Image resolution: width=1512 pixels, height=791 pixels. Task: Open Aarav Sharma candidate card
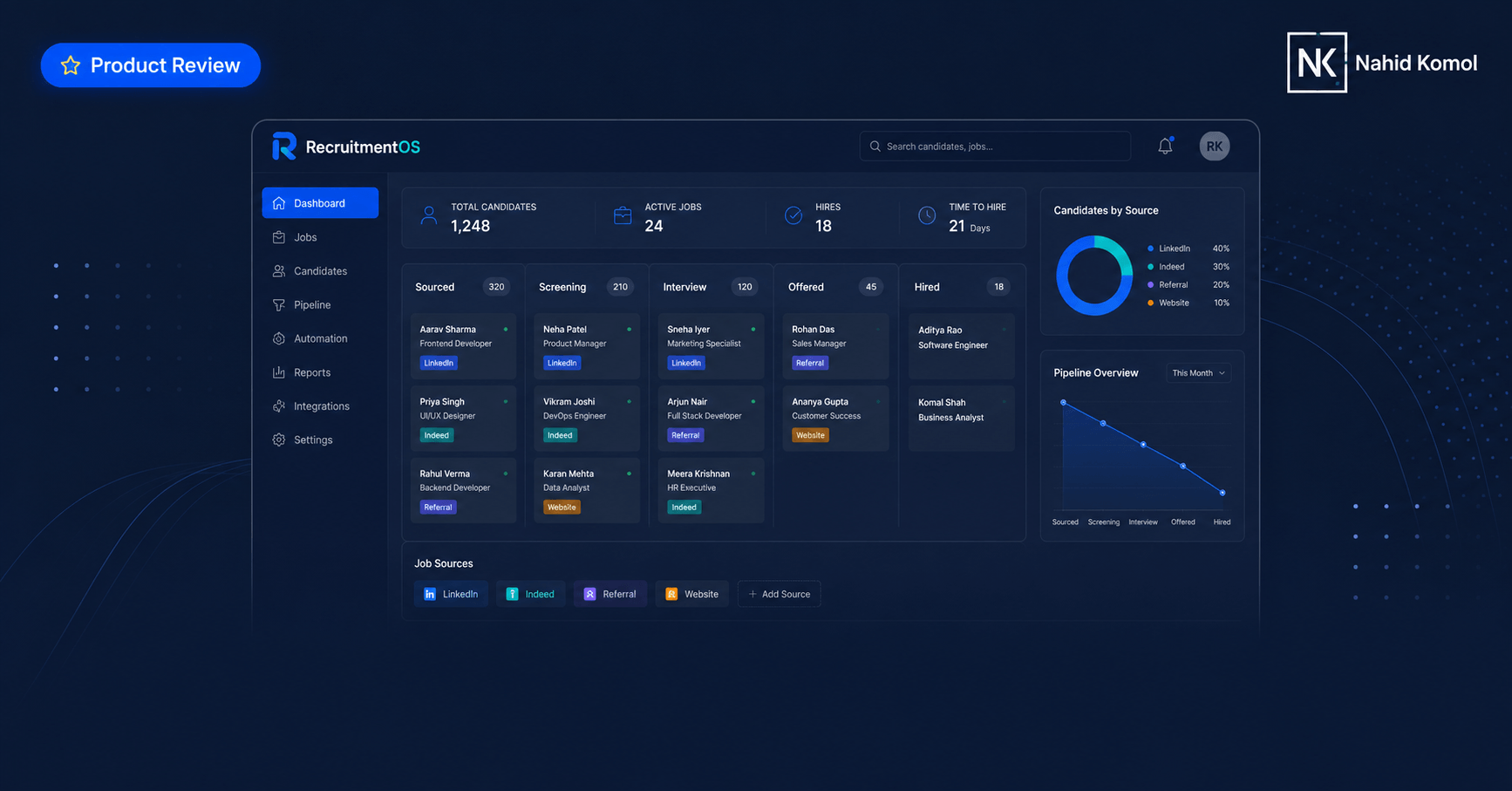464,346
